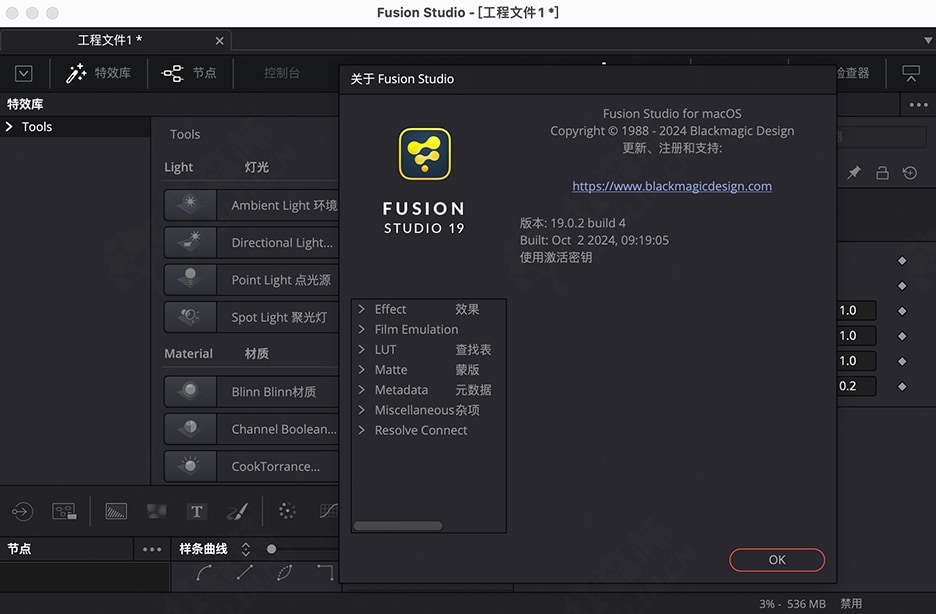Open the blackmagicdesign.com link
The image size is (936, 614).
point(672,186)
